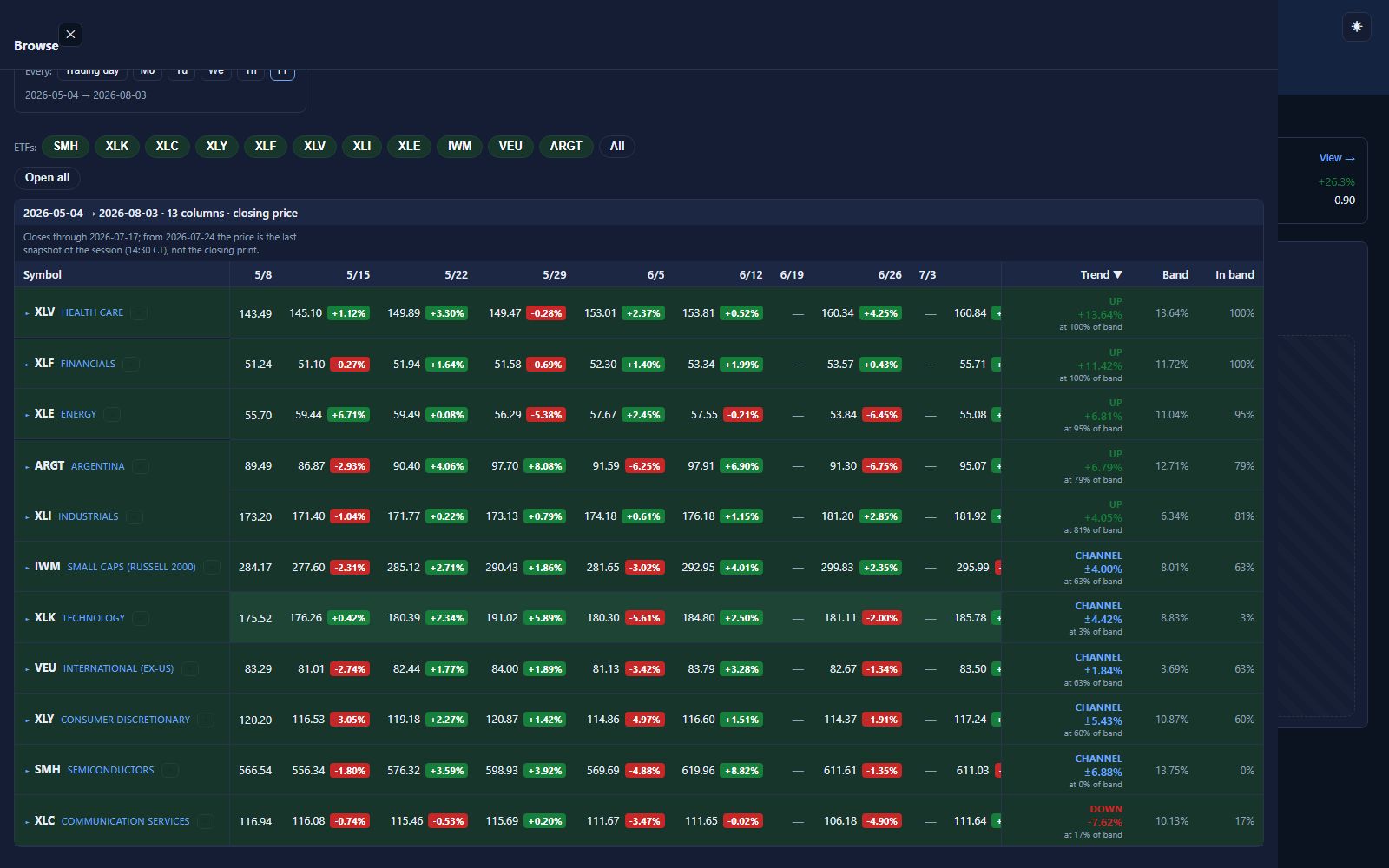Click the Open all button
Image resolution: width=1389 pixels, height=868 pixels.
pyautogui.click(x=48, y=177)
